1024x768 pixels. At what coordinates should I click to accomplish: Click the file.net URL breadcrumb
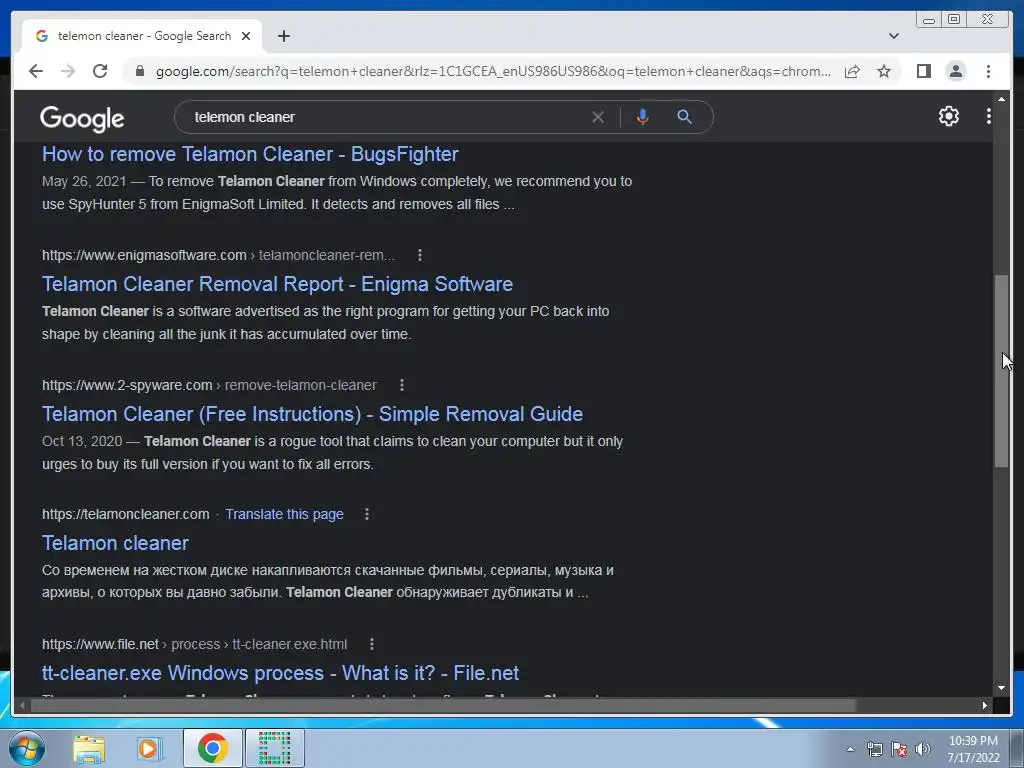pos(194,644)
